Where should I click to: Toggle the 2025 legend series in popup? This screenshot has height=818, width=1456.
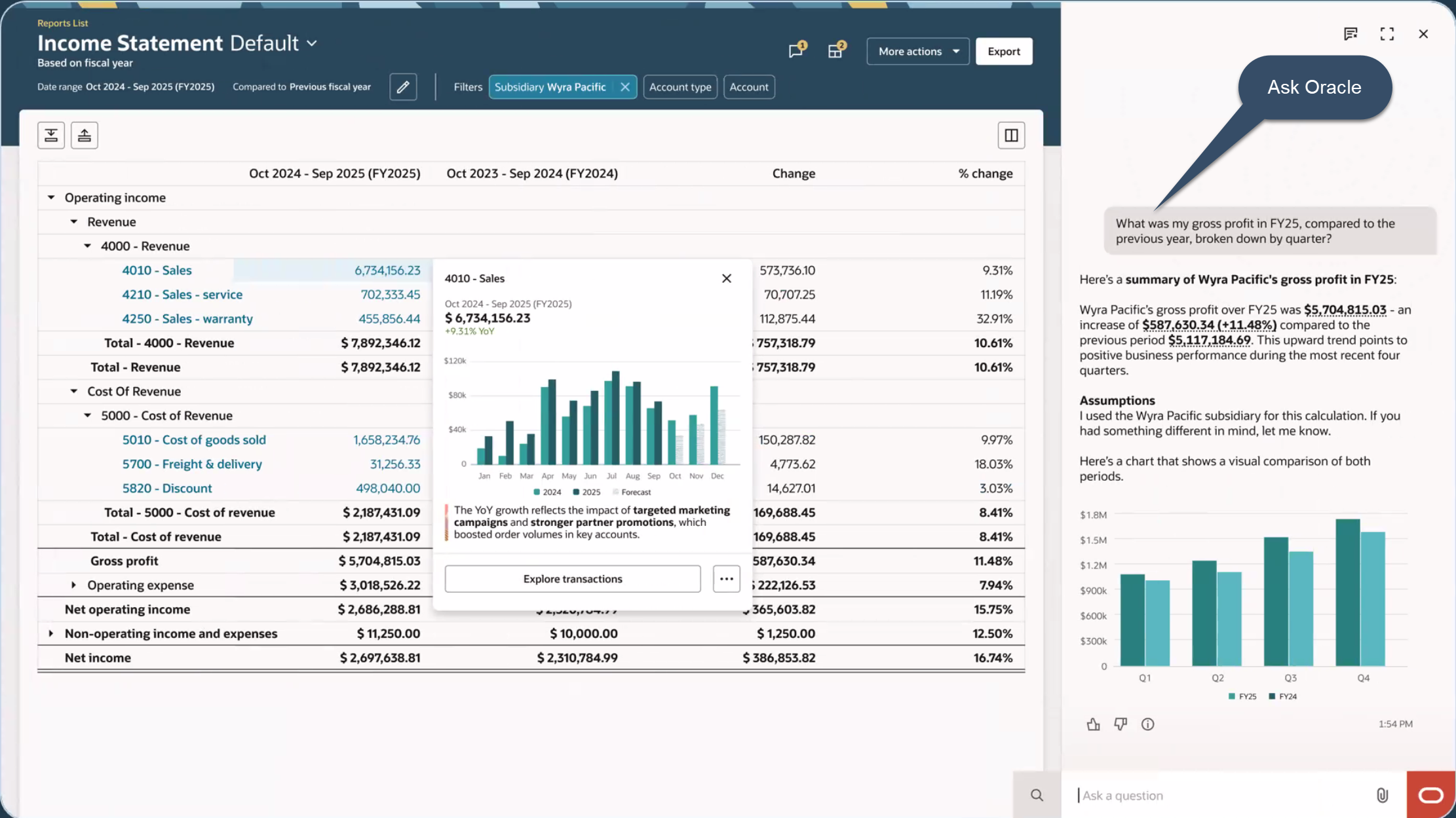[586, 492]
